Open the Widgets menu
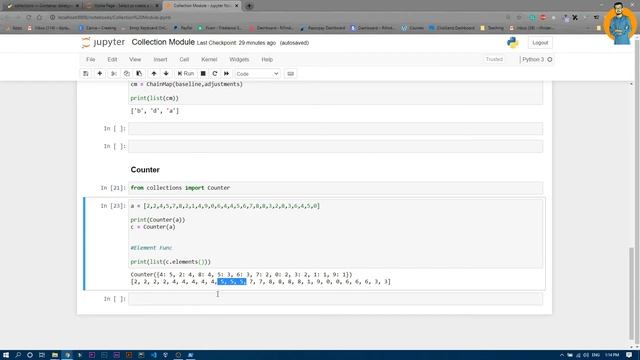640x360 pixels. [x=239, y=59]
